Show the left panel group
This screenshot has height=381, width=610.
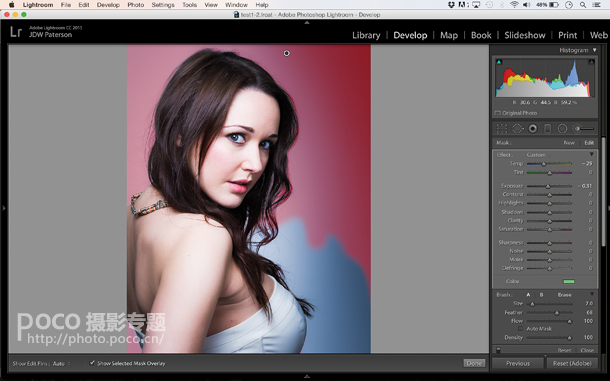(4, 208)
